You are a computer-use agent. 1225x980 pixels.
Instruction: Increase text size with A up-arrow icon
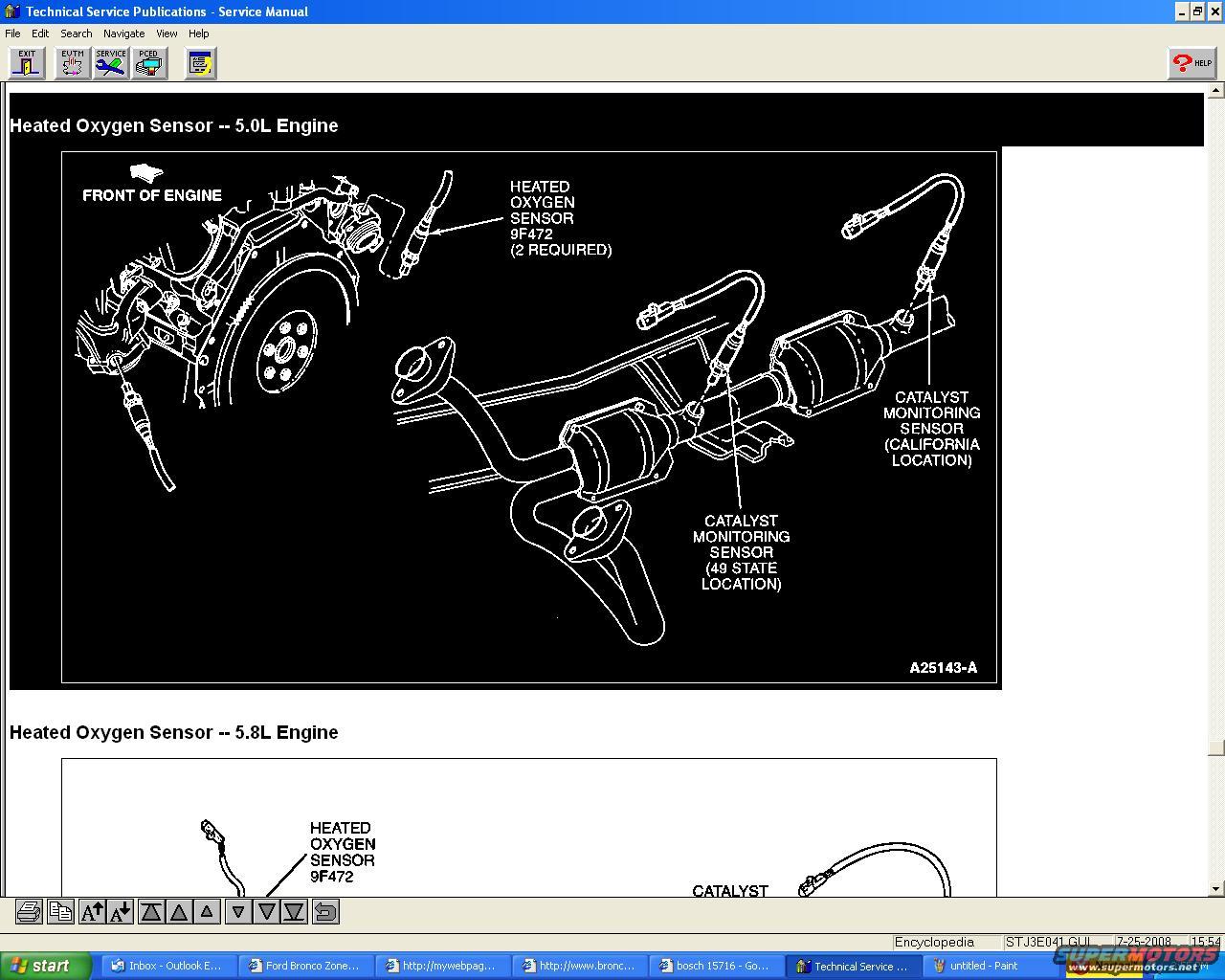pos(92,912)
